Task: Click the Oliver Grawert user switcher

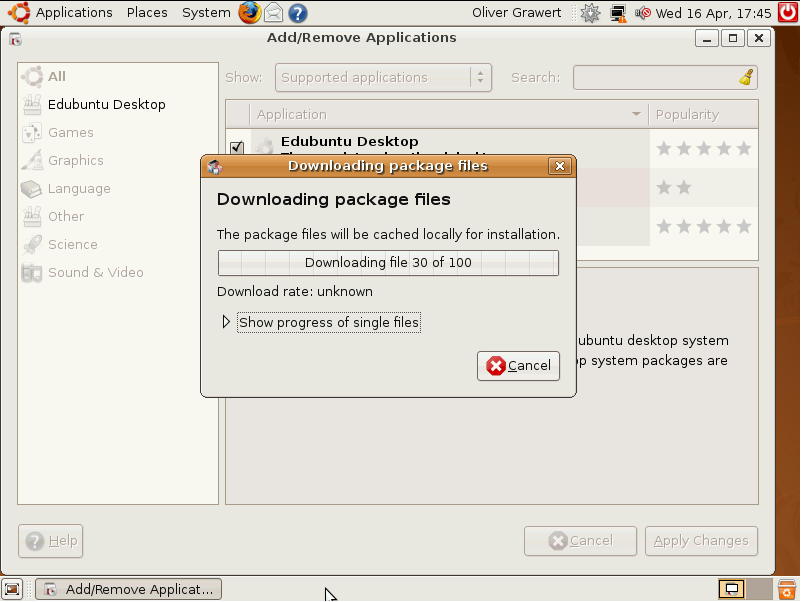Action: (516, 13)
